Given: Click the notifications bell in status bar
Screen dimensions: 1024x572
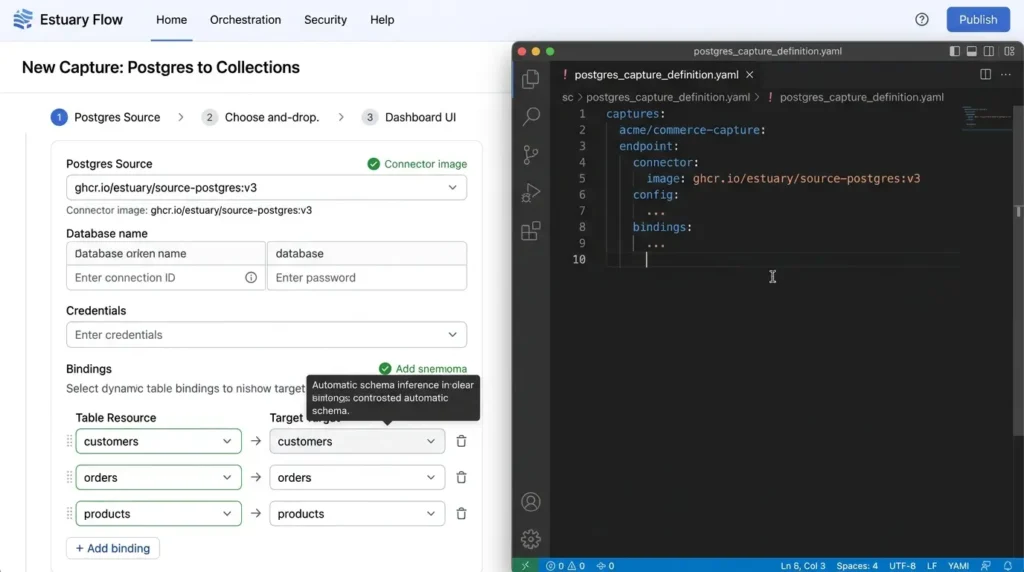Looking at the screenshot, I should (x=1008, y=565).
